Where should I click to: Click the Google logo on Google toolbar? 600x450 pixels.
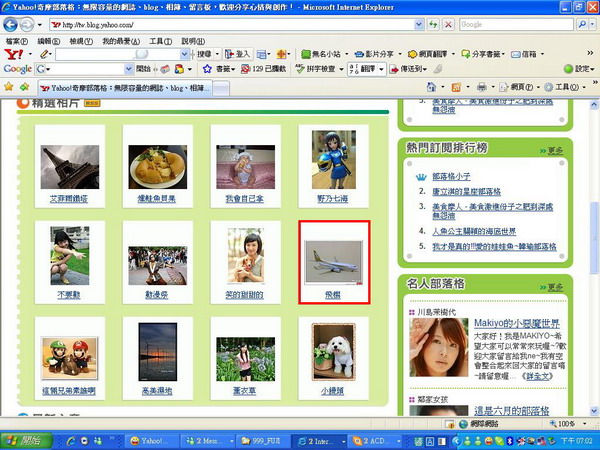[x=18, y=69]
